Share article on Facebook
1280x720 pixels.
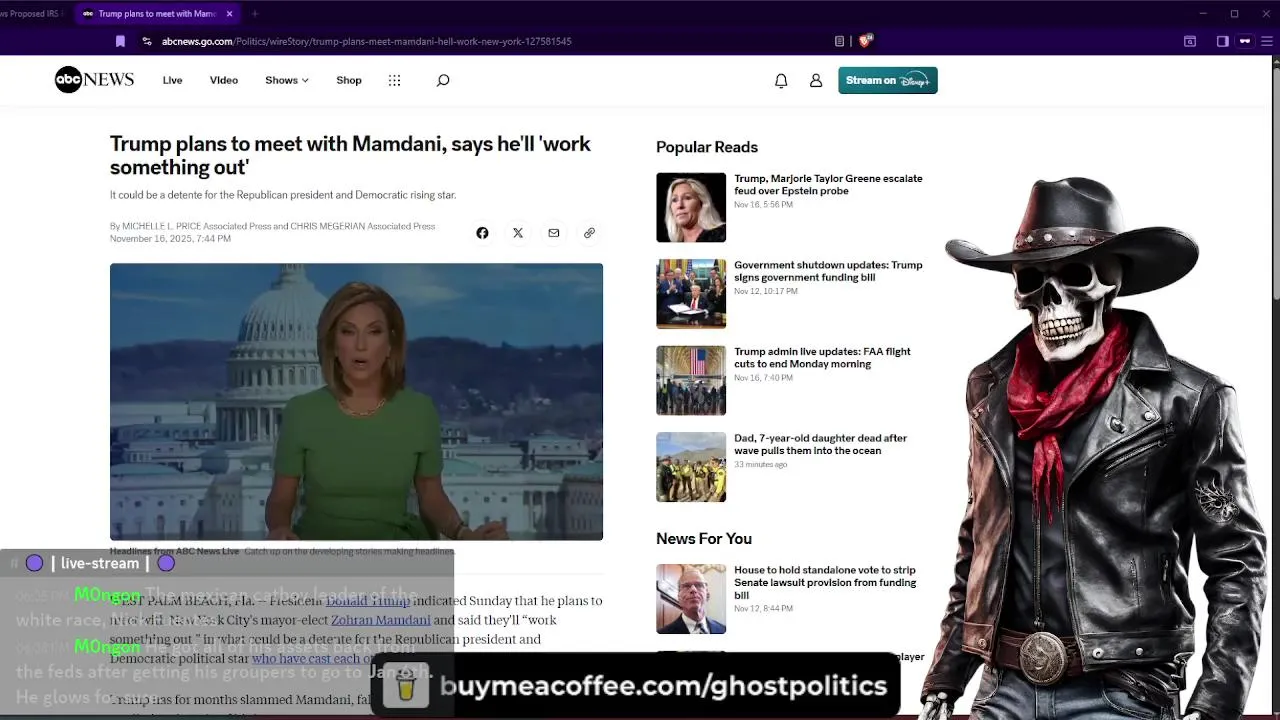click(x=482, y=233)
